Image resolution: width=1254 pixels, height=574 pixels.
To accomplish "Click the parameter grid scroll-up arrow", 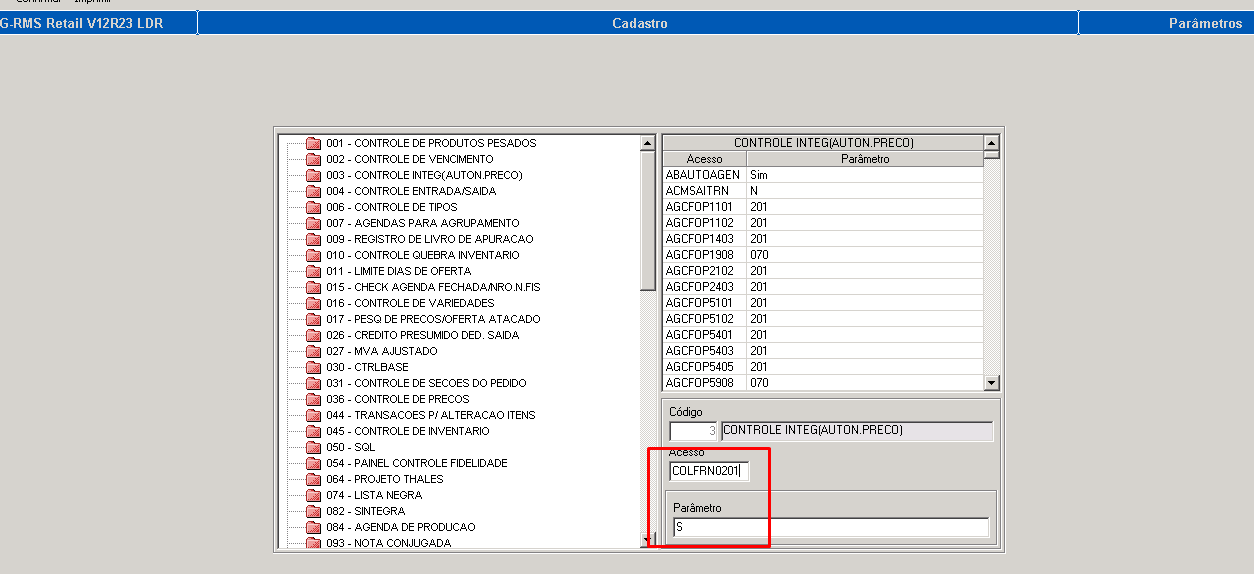I will click(991, 142).
